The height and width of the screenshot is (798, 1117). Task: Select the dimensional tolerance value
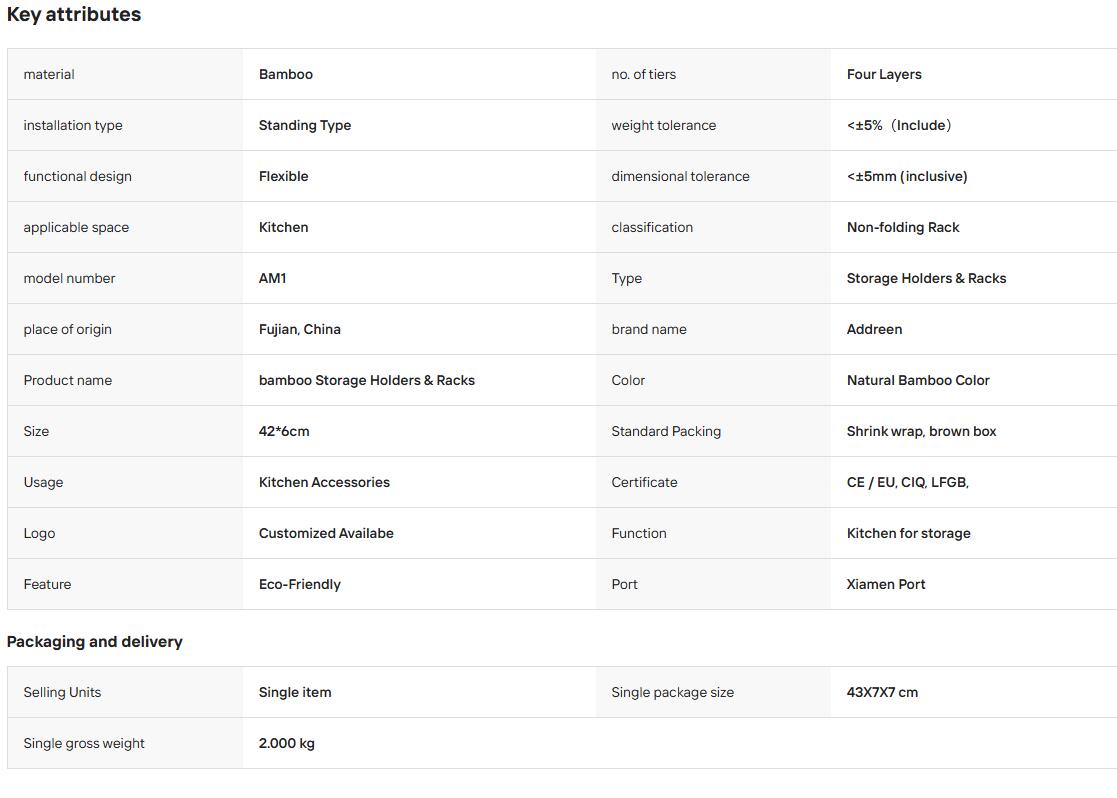pyautogui.click(x=906, y=177)
